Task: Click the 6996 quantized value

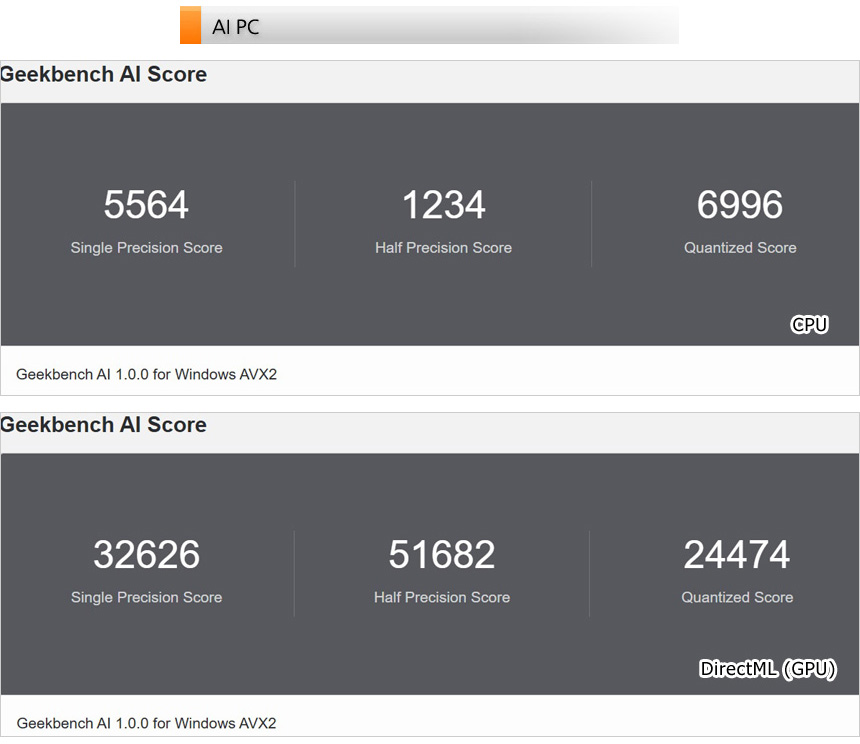Action: point(740,205)
